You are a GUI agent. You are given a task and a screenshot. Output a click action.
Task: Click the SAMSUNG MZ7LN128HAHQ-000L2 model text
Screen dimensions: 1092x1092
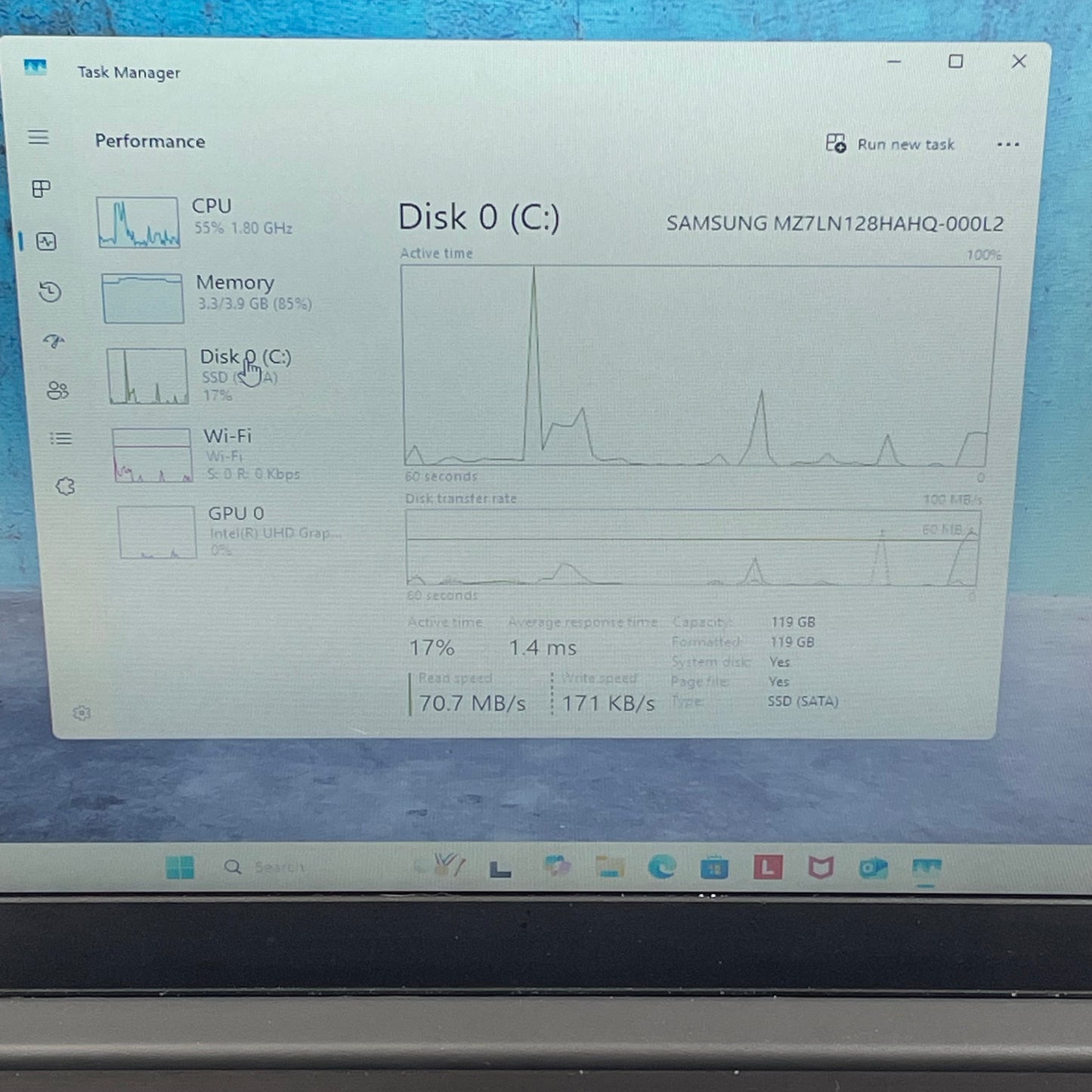pos(835,224)
